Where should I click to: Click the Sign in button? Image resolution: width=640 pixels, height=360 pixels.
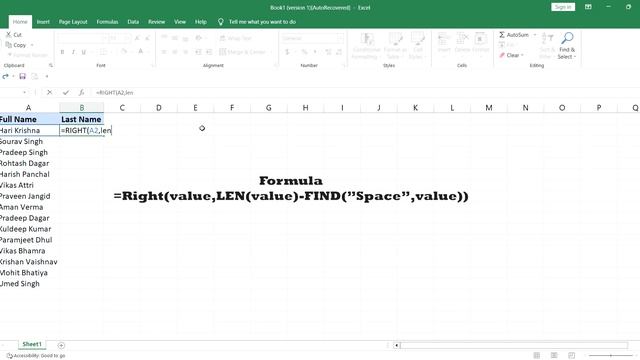click(x=563, y=7)
